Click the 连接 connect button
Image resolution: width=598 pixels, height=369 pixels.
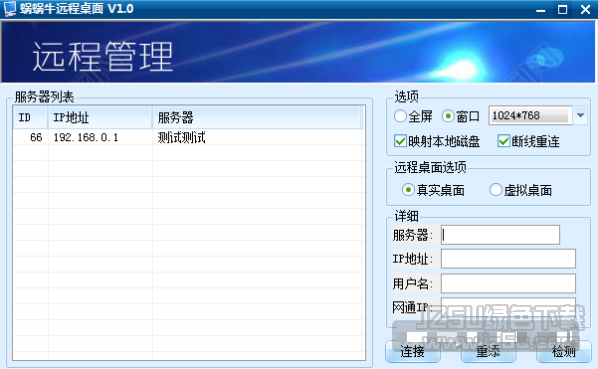(413, 351)
